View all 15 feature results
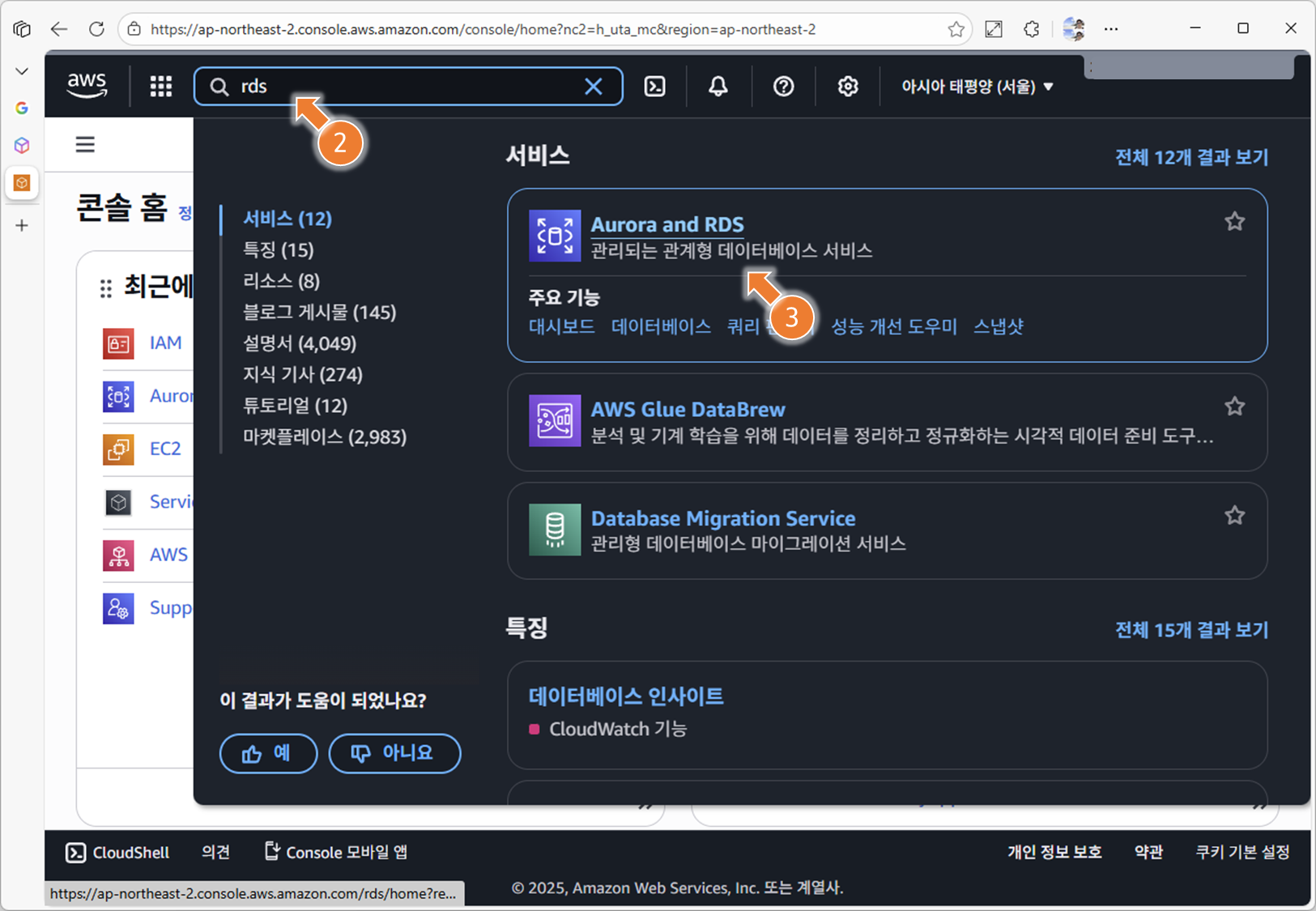Image resolution: width=1316 pixels, height=911 pixels. (x=1191, y=630)
